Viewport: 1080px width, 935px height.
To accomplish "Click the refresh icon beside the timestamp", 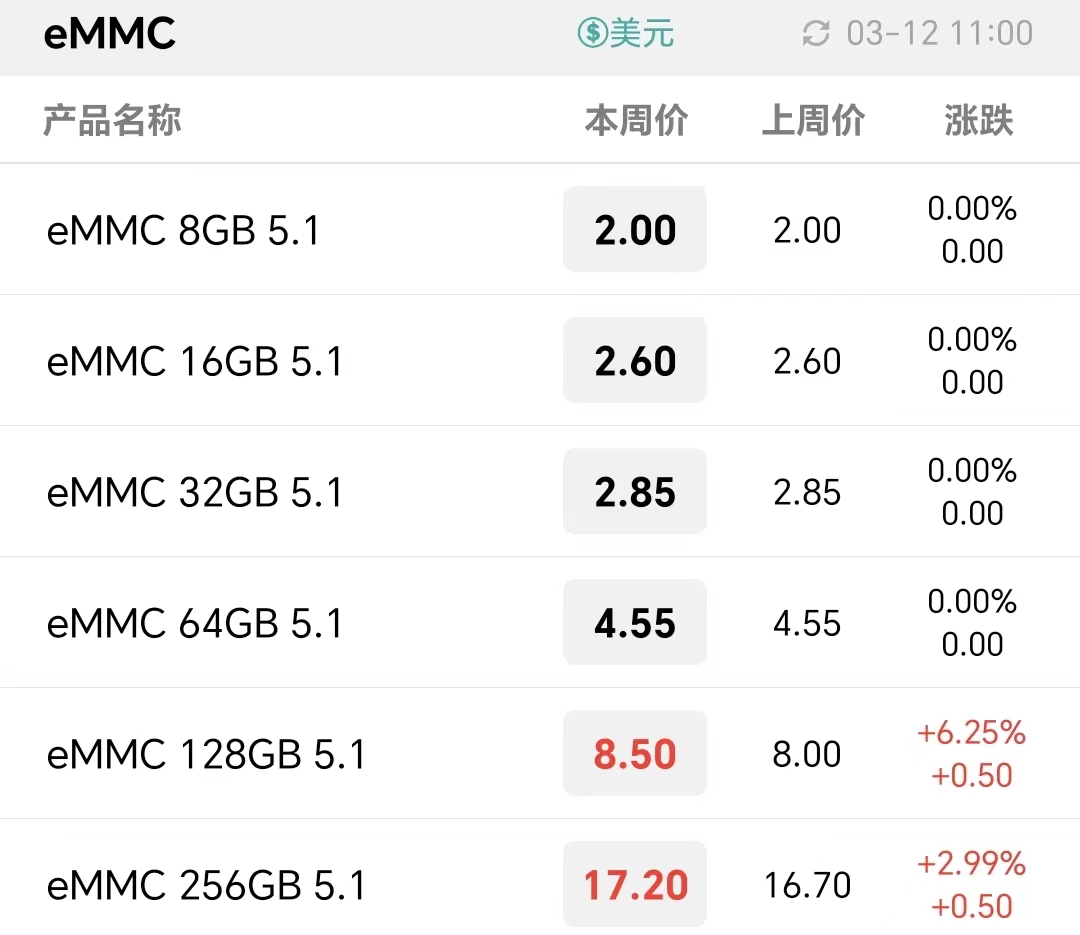I will click(816, 34).
